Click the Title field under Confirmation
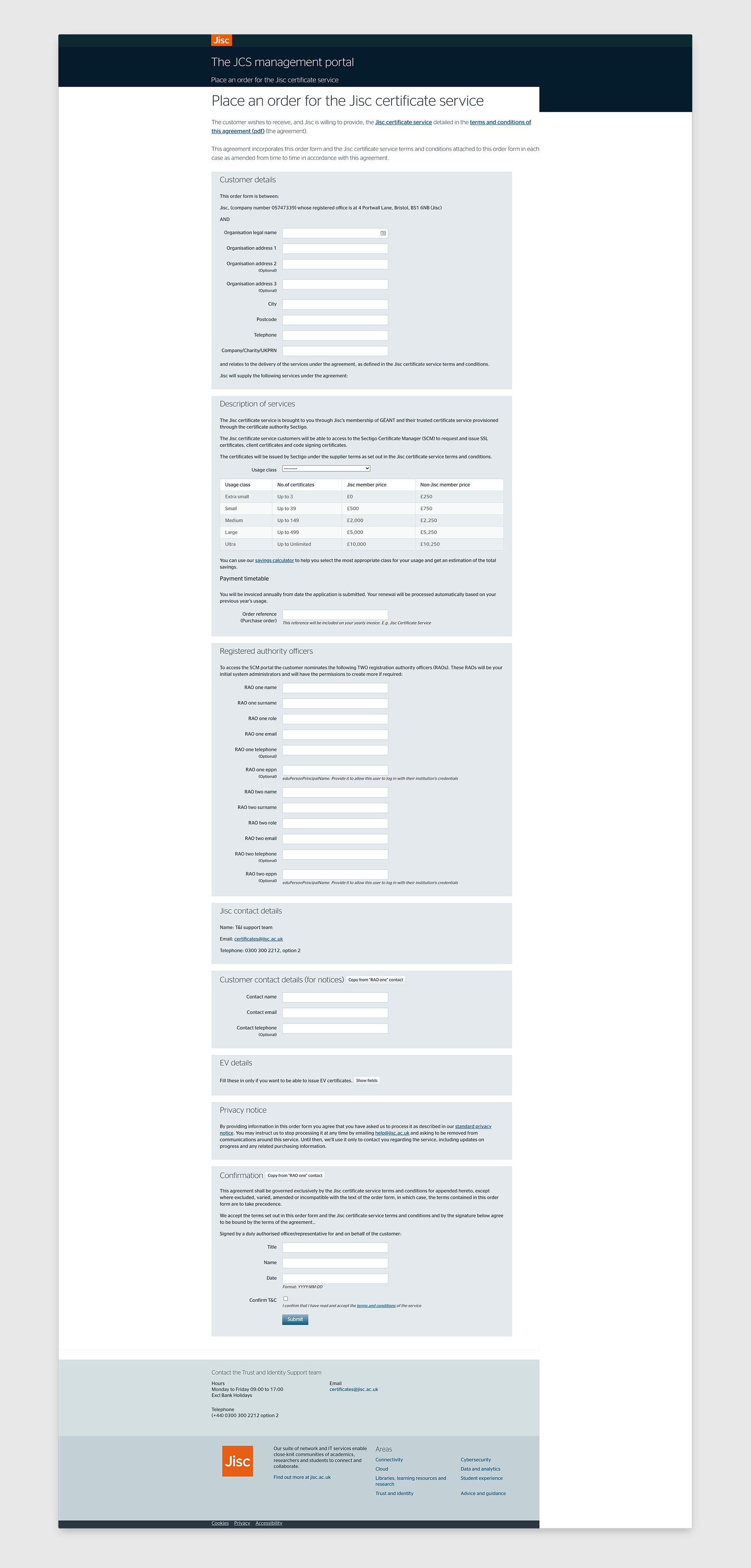The width and height of the screenshot is (751, 1568). pyautogui.click(x=335, y=1247)
